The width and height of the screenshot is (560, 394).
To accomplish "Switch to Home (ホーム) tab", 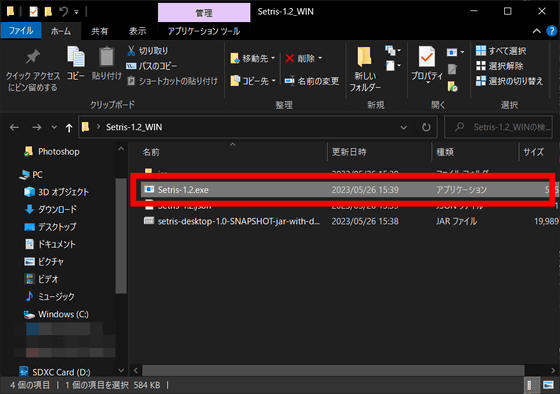I will [x=61, y=31].
